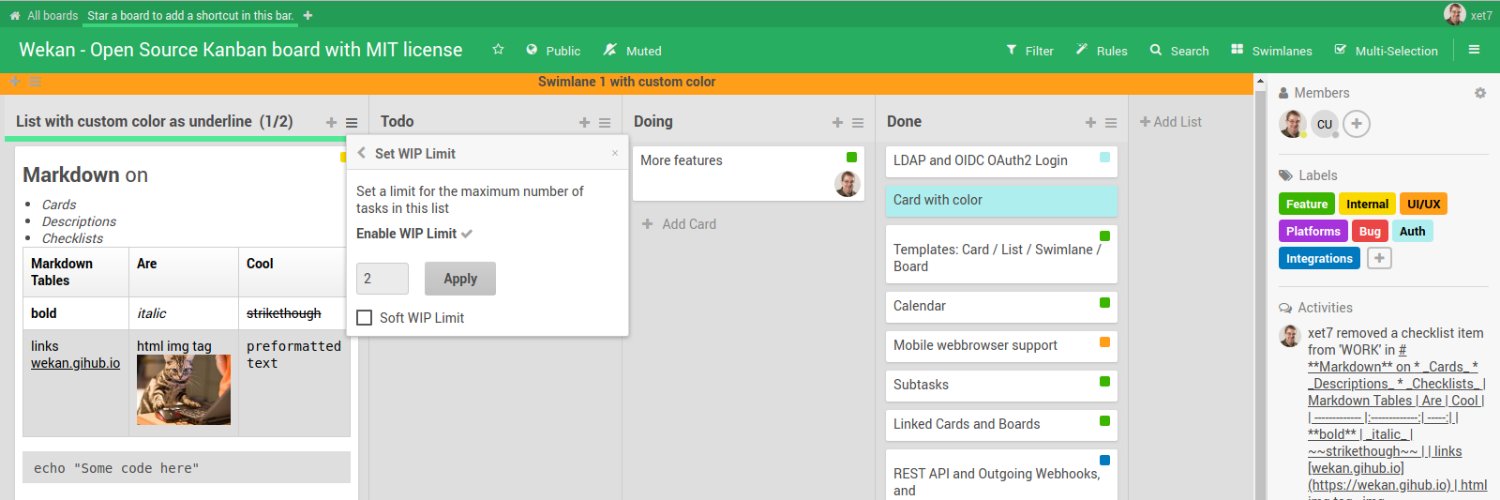Select the green Feature label

point(1307,204)
